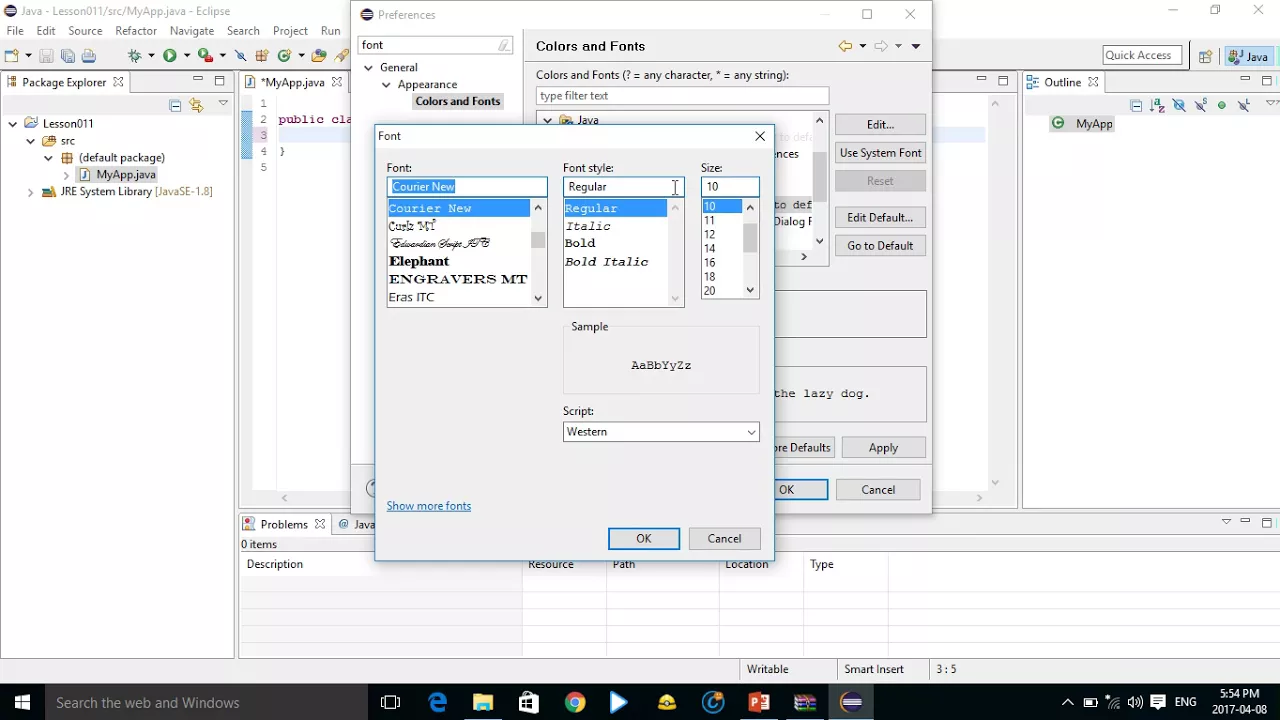This screenshot has height=720, width=1280.
Task: Collapse the Lesson011 project node
Action: click(13, 124)
